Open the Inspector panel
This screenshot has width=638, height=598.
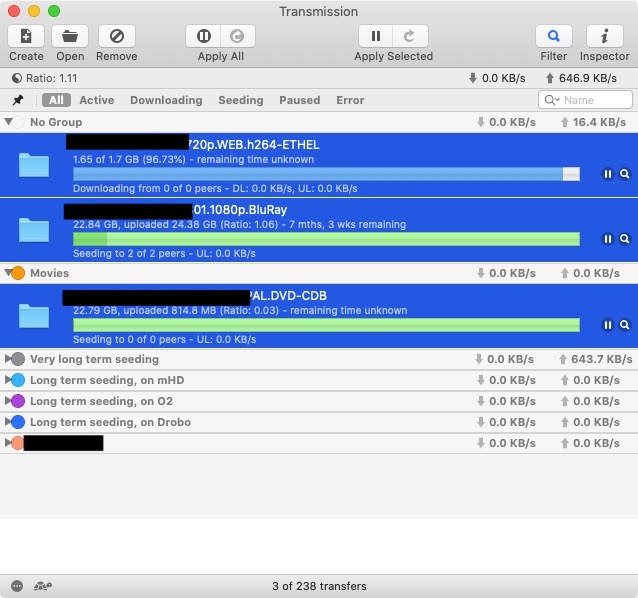(x=604, y=36)
